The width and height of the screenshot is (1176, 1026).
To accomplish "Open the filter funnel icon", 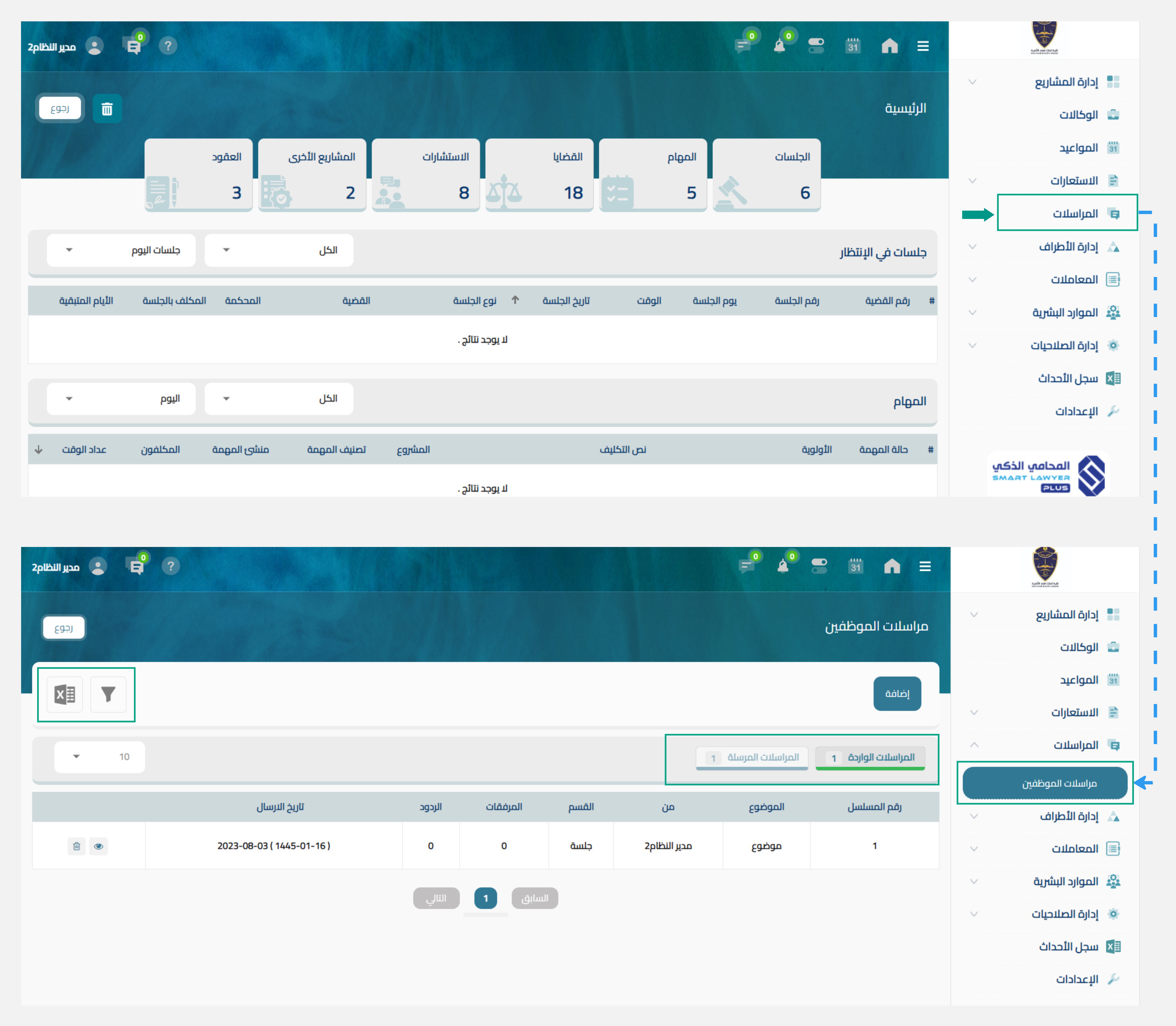I will [108, 694].
